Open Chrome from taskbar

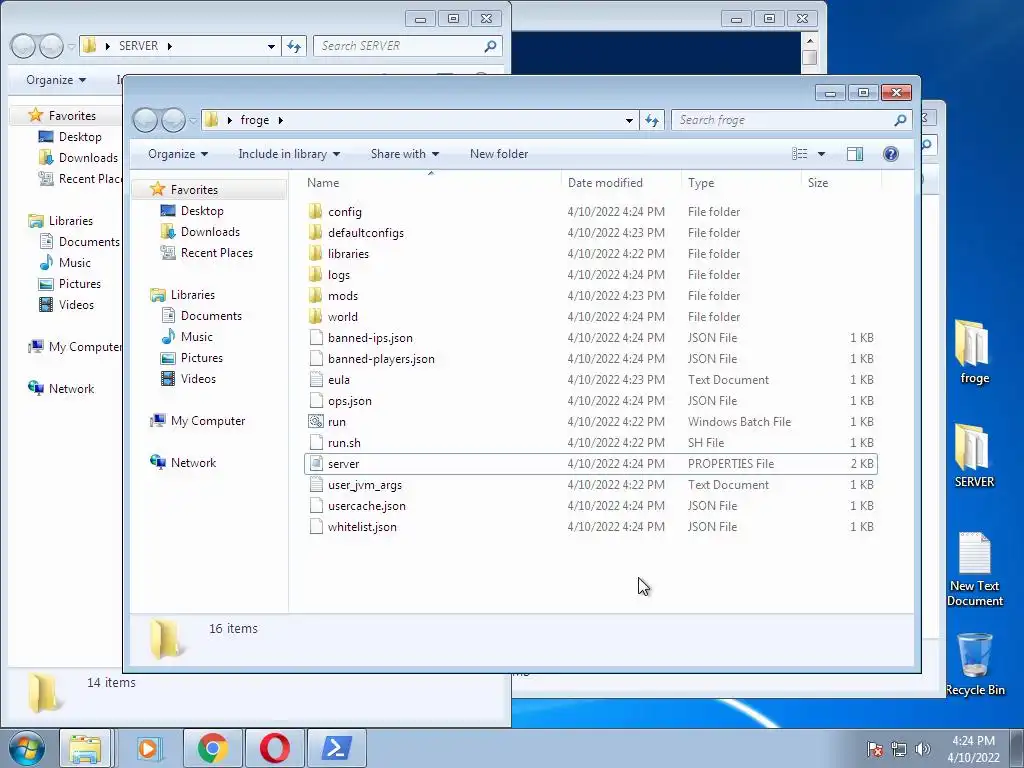click(213, 748)
